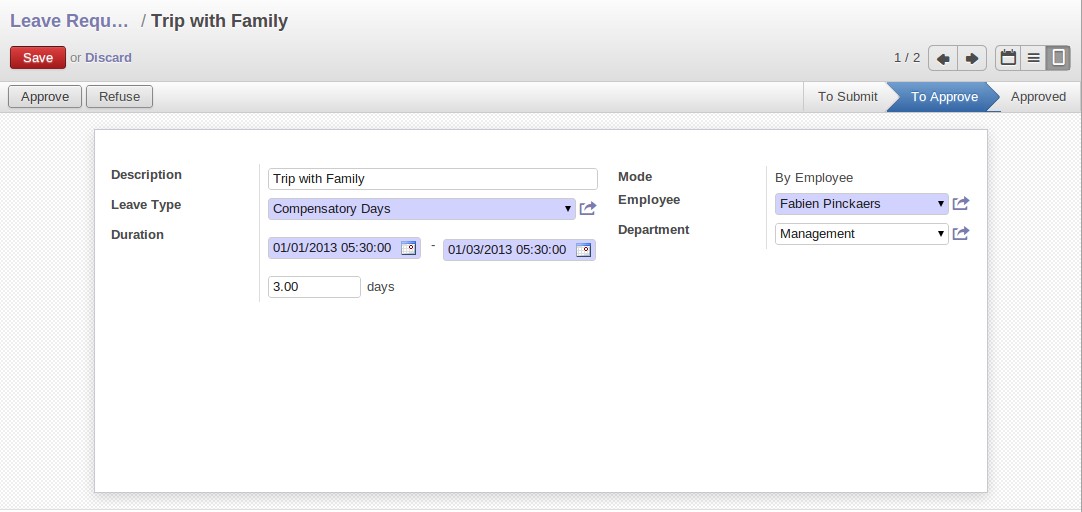This screenshot has height=512, width=1082.
Task: Select the Approved status stage
Action: coord(1038,97)
